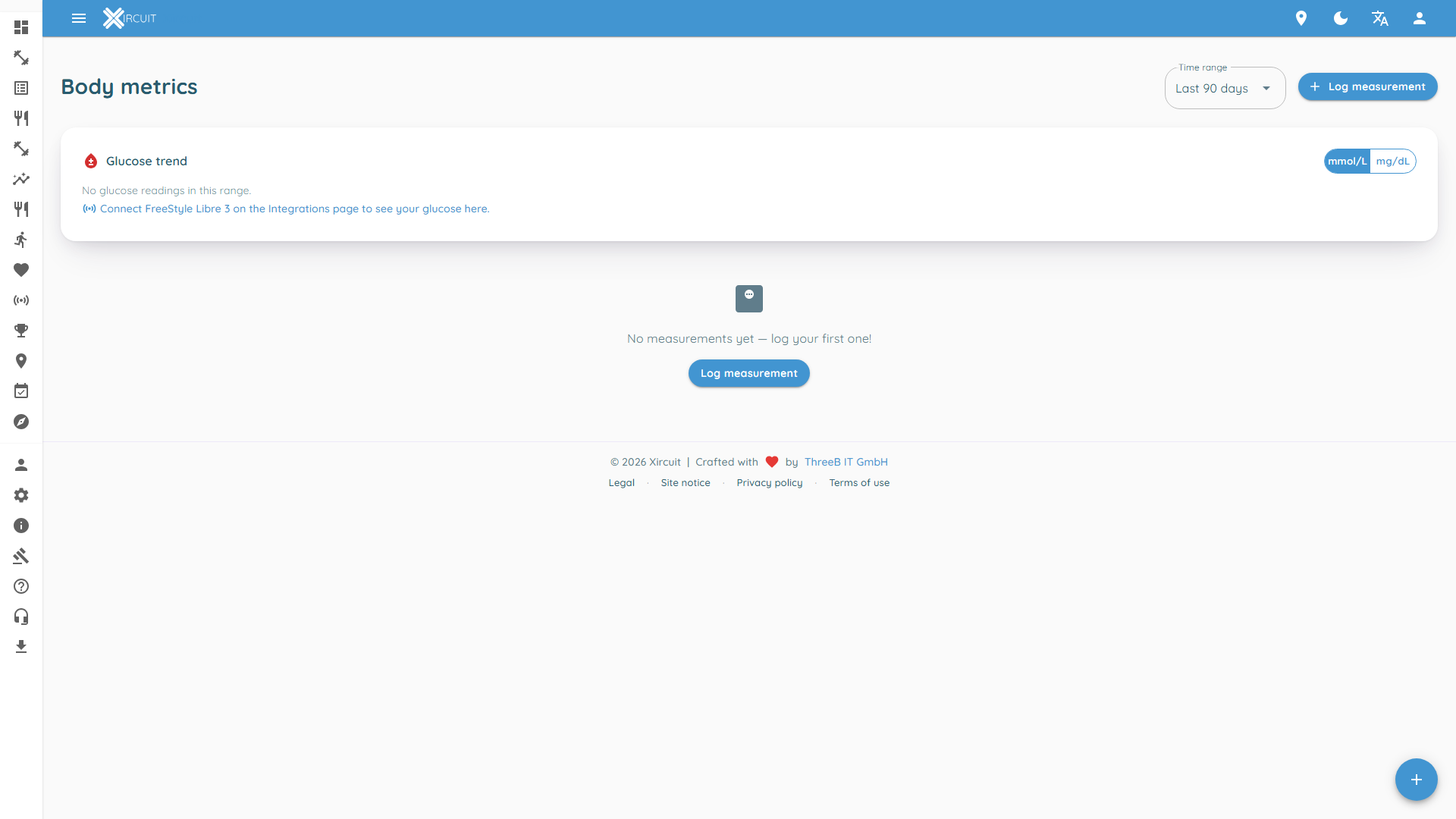Open the compass explore icon in sidebar
This screenshot has height=819, width=1456.
[x=21, y=422]
